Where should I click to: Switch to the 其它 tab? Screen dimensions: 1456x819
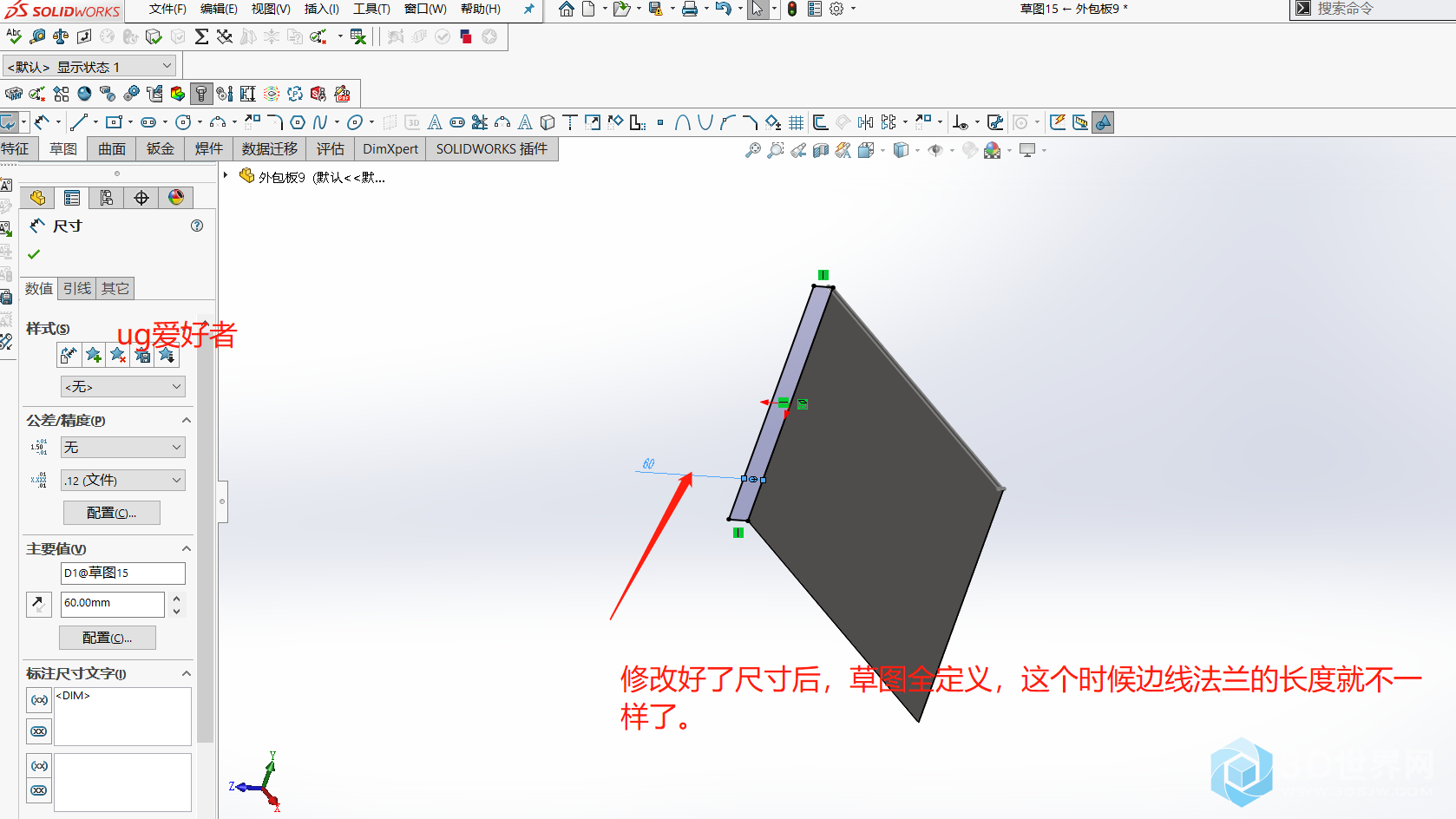coord(115,288)
